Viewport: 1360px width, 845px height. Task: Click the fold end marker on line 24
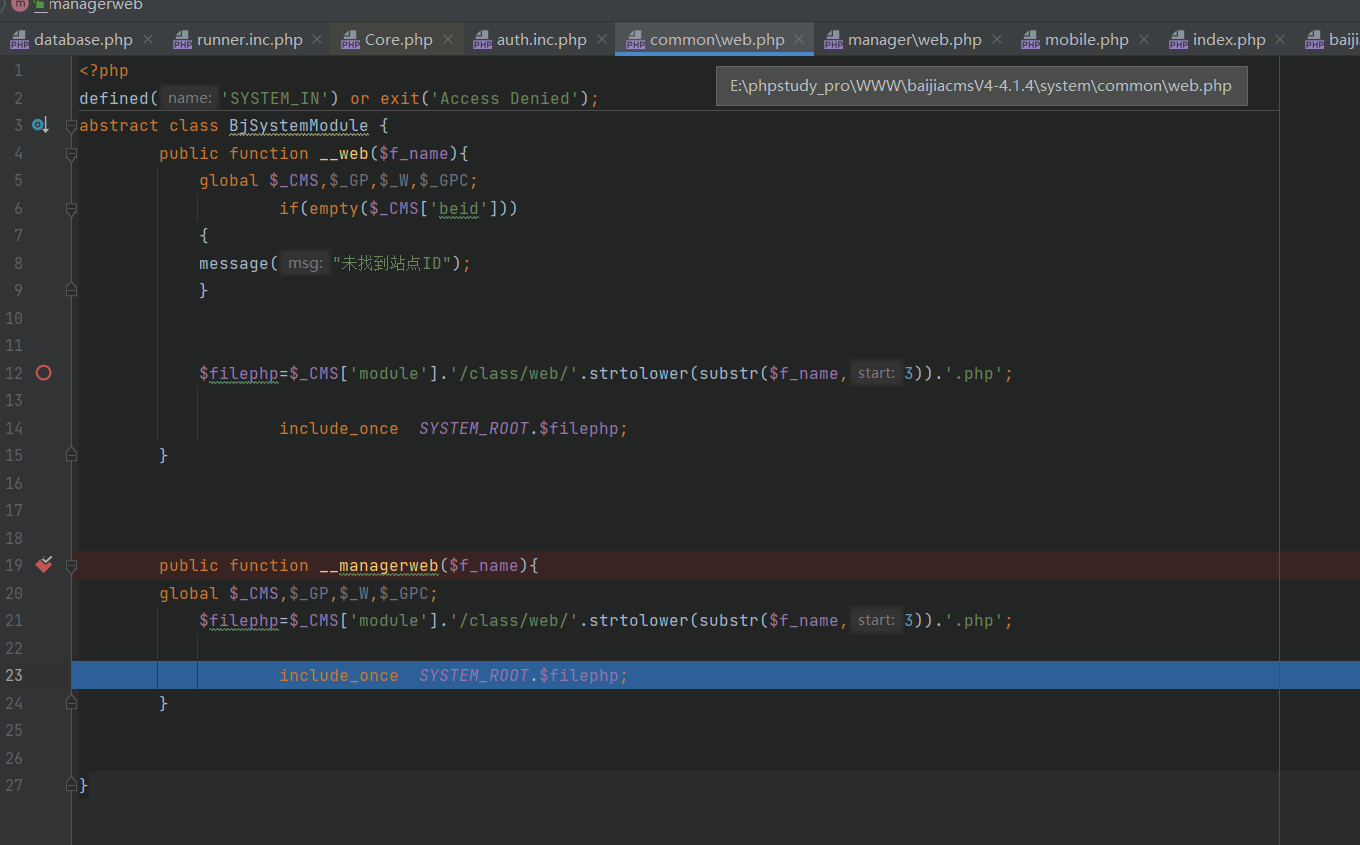click(x=71, y=703)
